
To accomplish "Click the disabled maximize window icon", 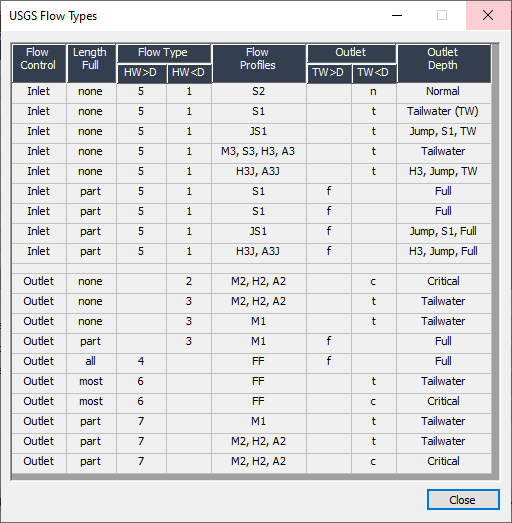I will point(442,15).
